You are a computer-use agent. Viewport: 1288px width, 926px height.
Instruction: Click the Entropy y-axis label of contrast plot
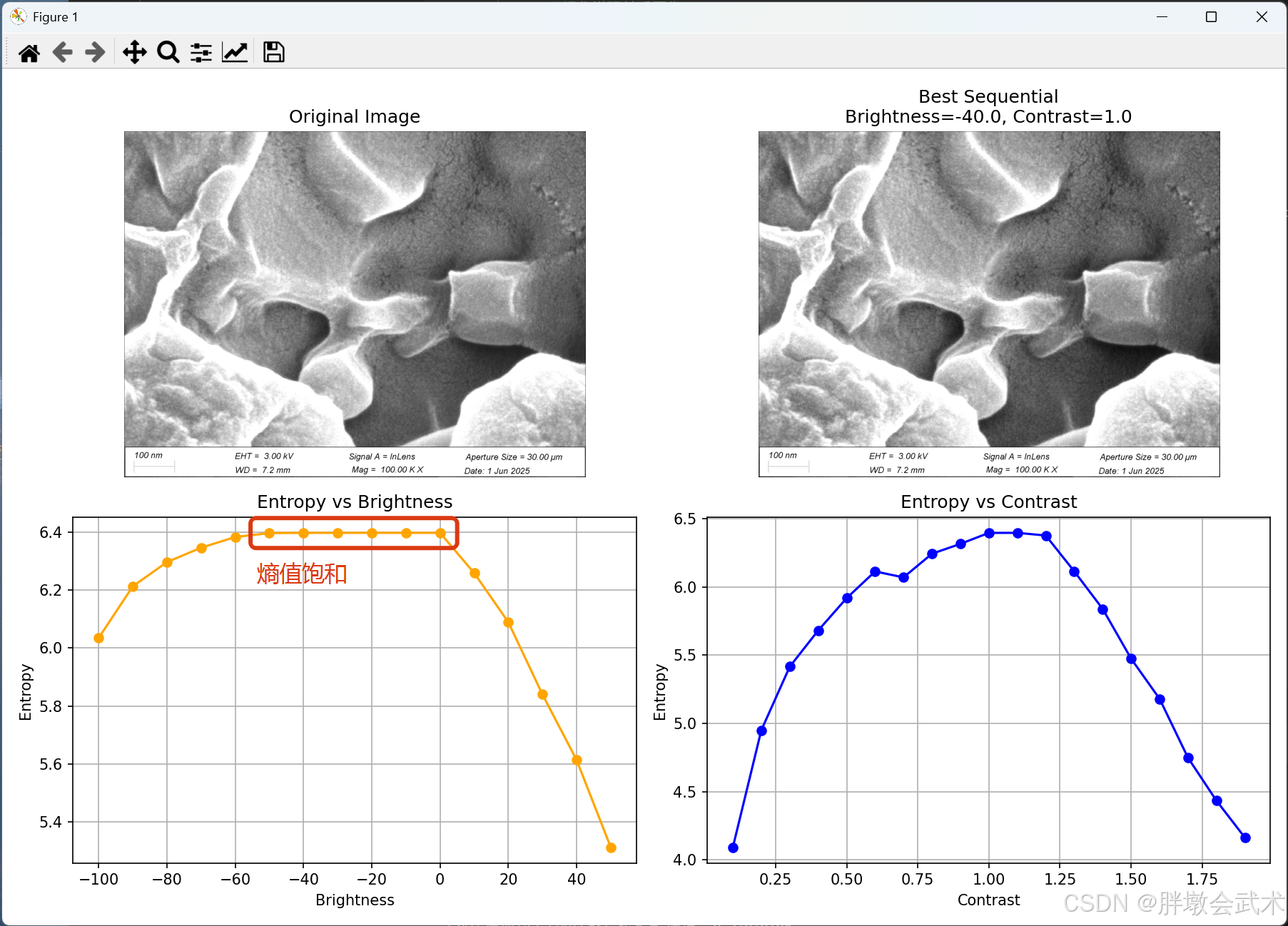click(x=659, y=692)
